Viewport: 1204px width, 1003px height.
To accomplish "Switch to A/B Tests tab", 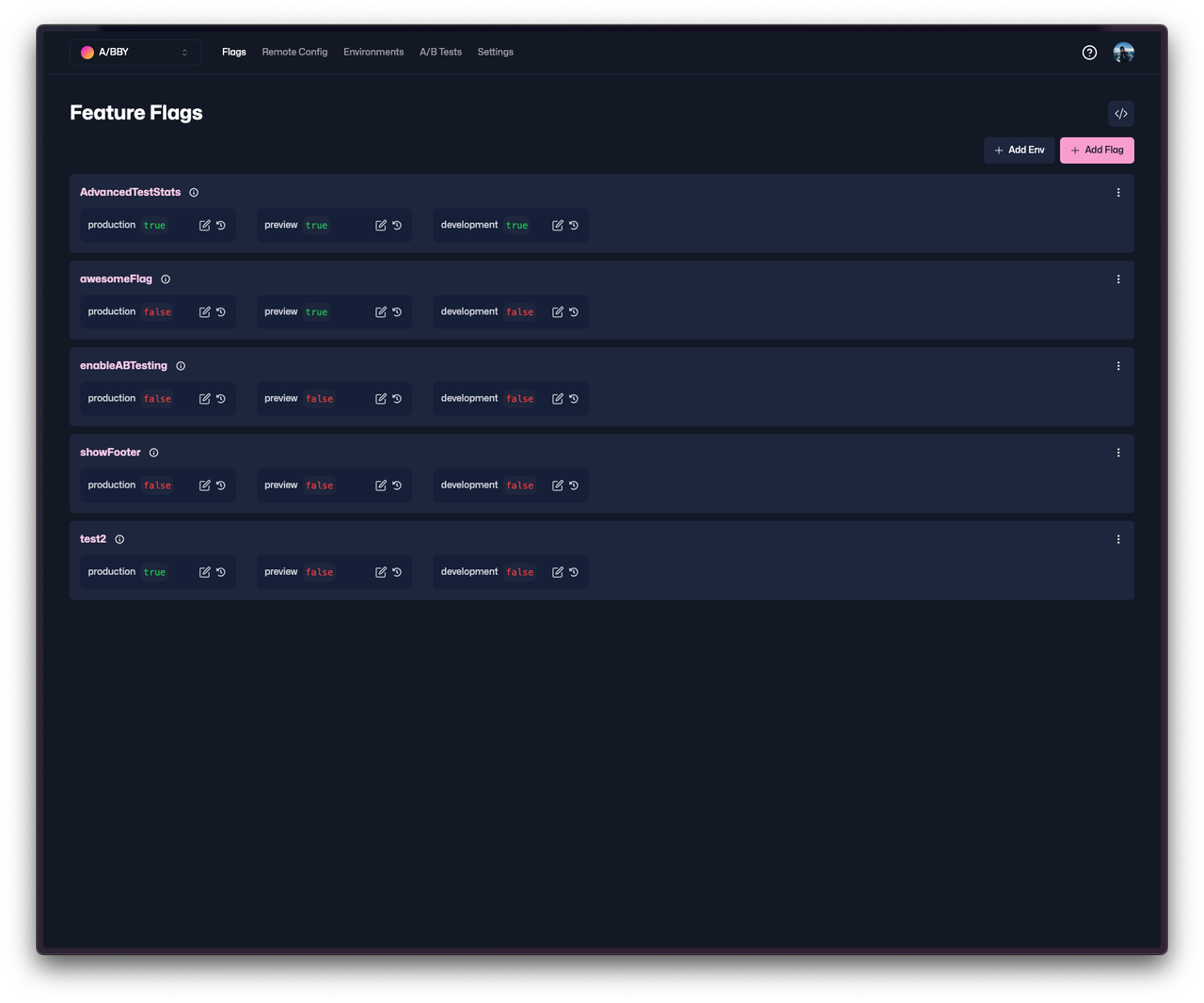I will coord(440,53).
